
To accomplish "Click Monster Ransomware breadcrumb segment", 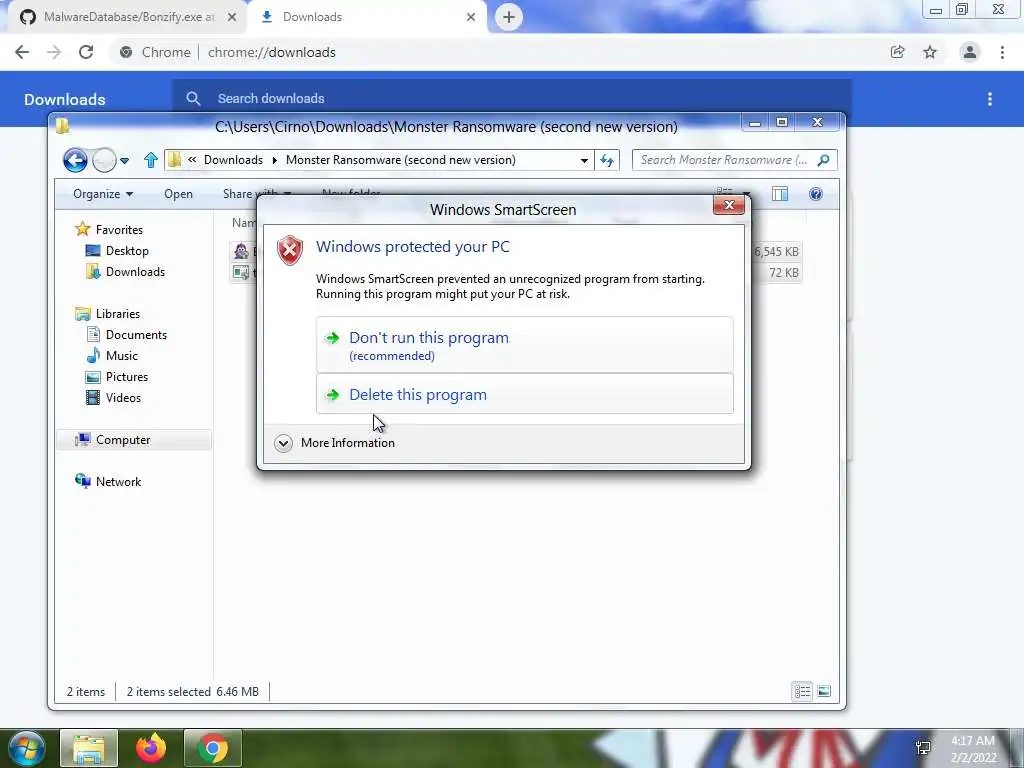I will 400,160.
